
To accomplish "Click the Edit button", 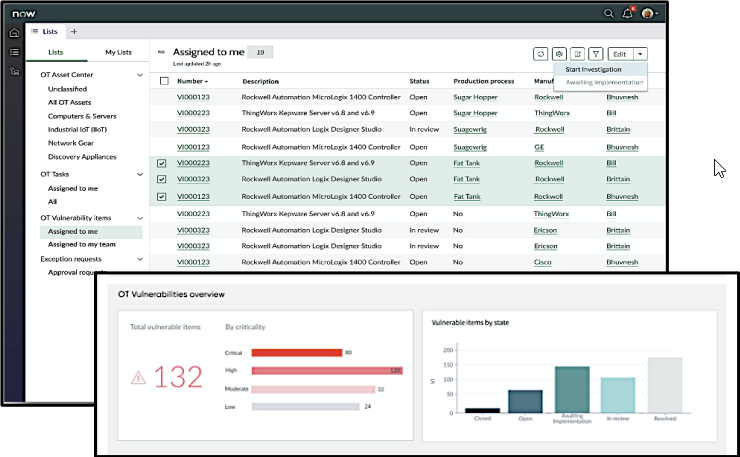I will tap(620, 54).
